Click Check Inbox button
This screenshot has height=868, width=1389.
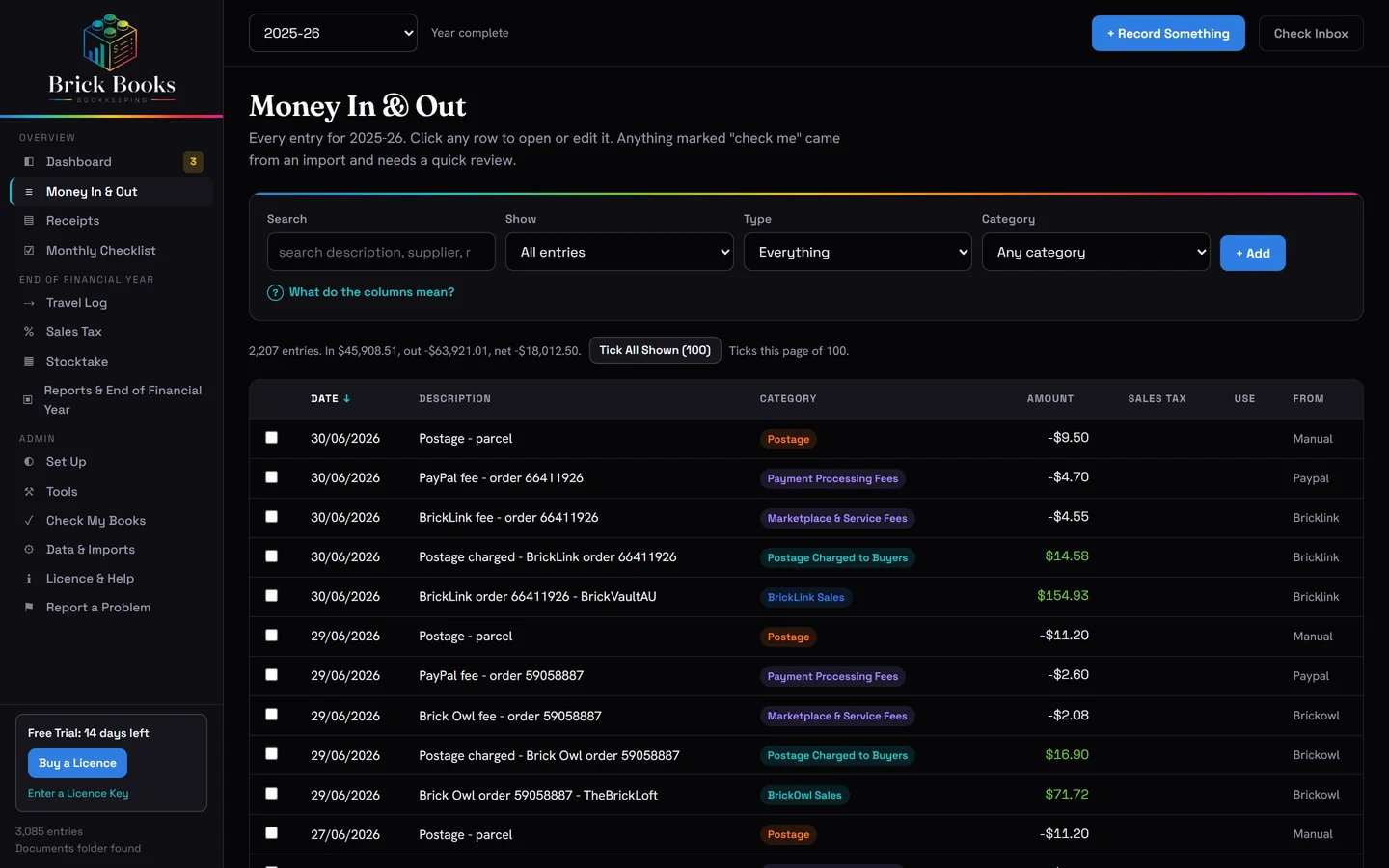point(1311,33)
